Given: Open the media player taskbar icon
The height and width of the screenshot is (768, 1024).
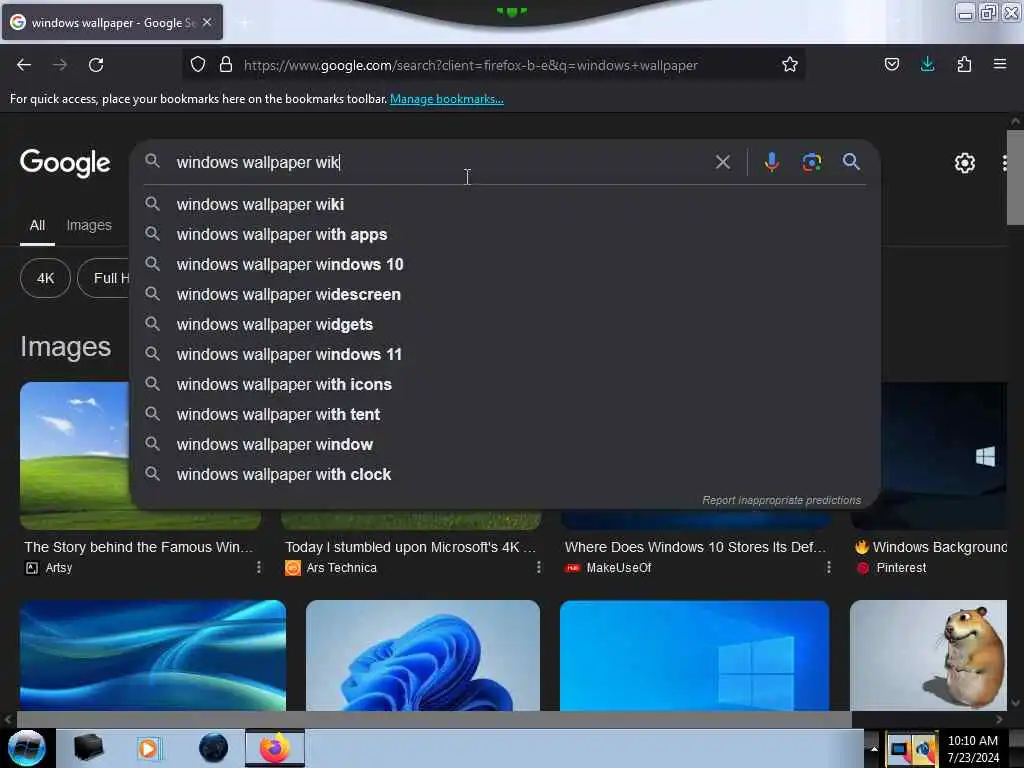Looking at the screenshot, I should coord(148,748).
